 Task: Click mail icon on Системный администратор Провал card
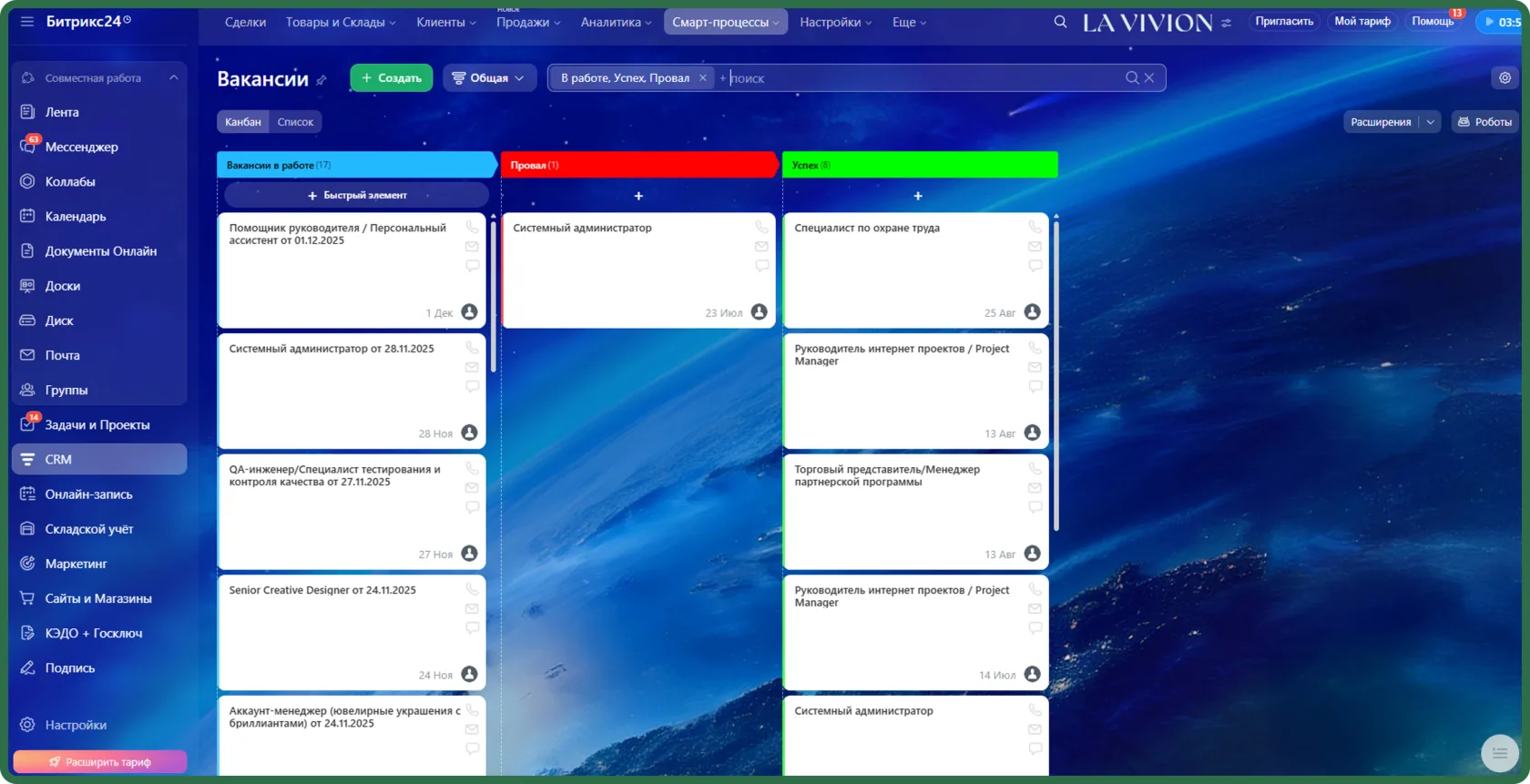tap(761, 247)
